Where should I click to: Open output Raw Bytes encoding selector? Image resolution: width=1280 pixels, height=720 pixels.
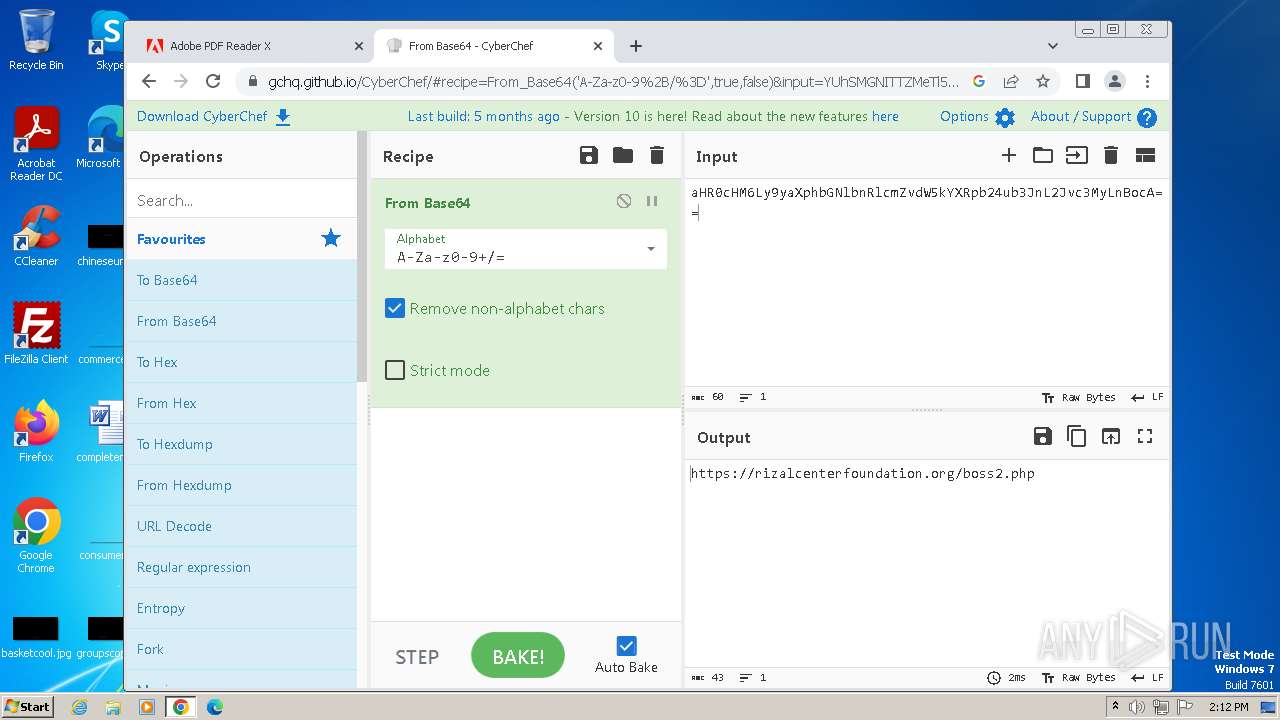[x=1079, y=677]
